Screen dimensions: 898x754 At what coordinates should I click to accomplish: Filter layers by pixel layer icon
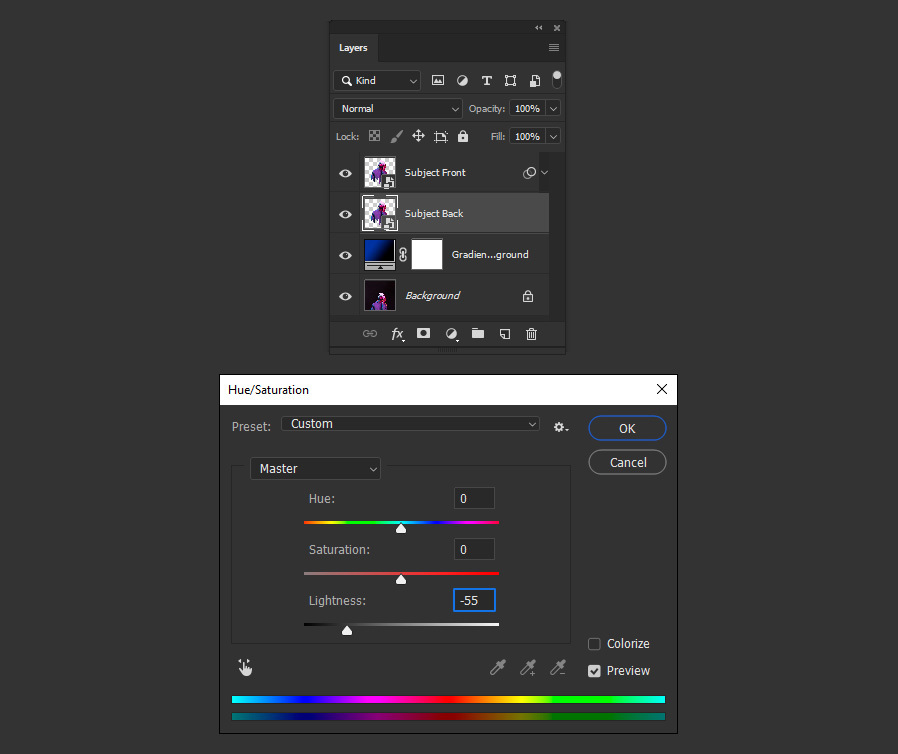438,80
